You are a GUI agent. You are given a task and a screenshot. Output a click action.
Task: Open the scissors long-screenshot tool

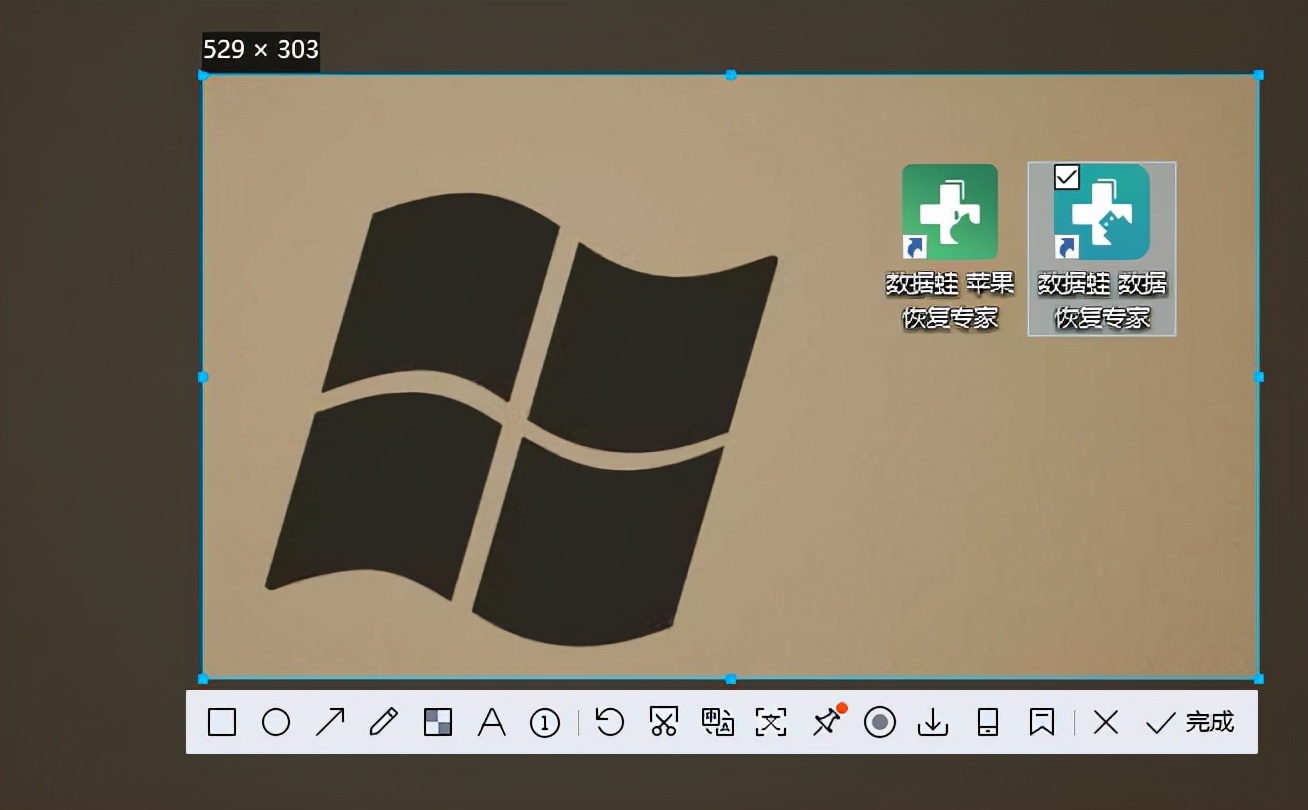click(664, 722)
